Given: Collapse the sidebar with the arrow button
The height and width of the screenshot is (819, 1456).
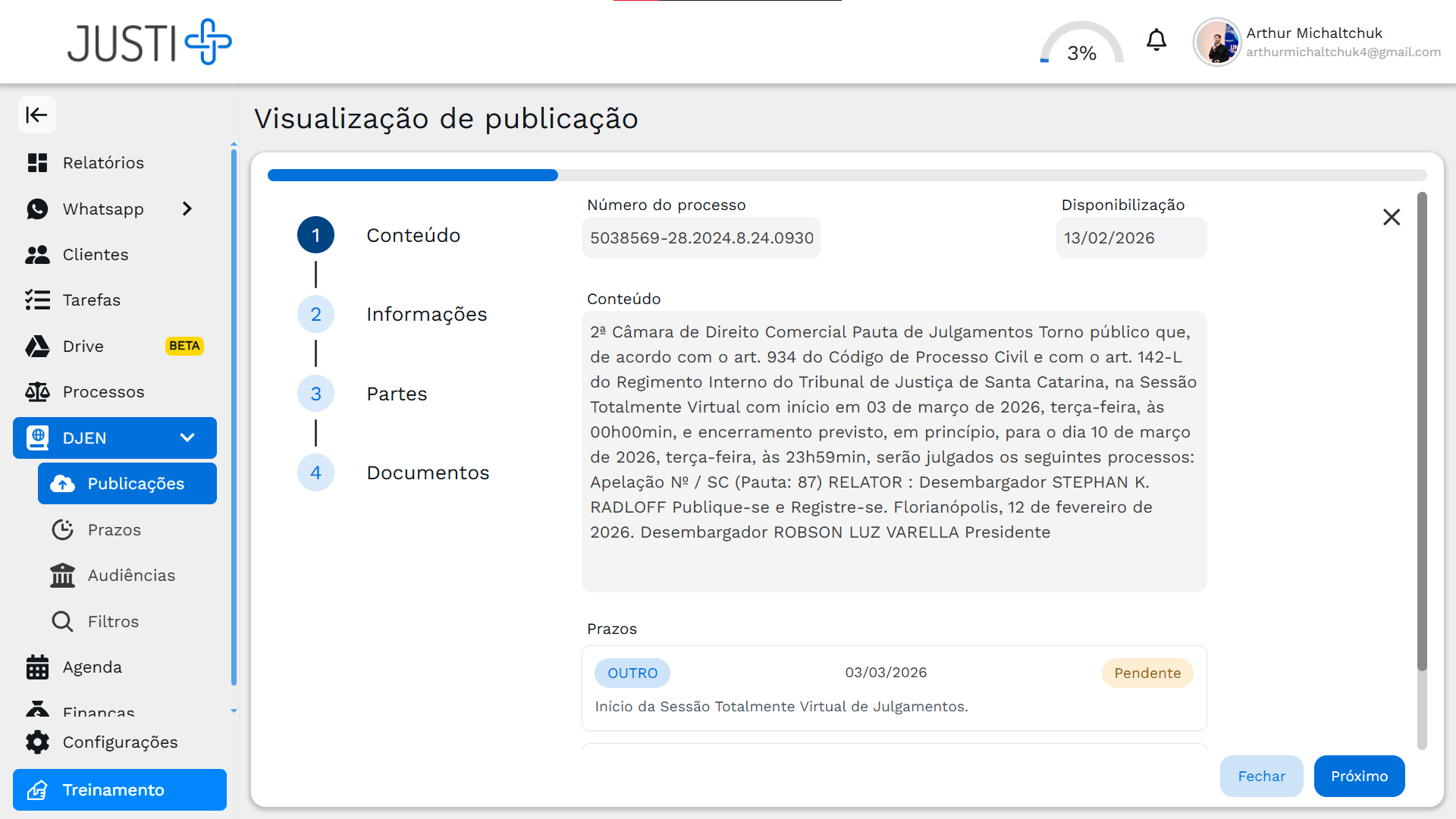Looking at the screenshot, I should coord(36,115).
